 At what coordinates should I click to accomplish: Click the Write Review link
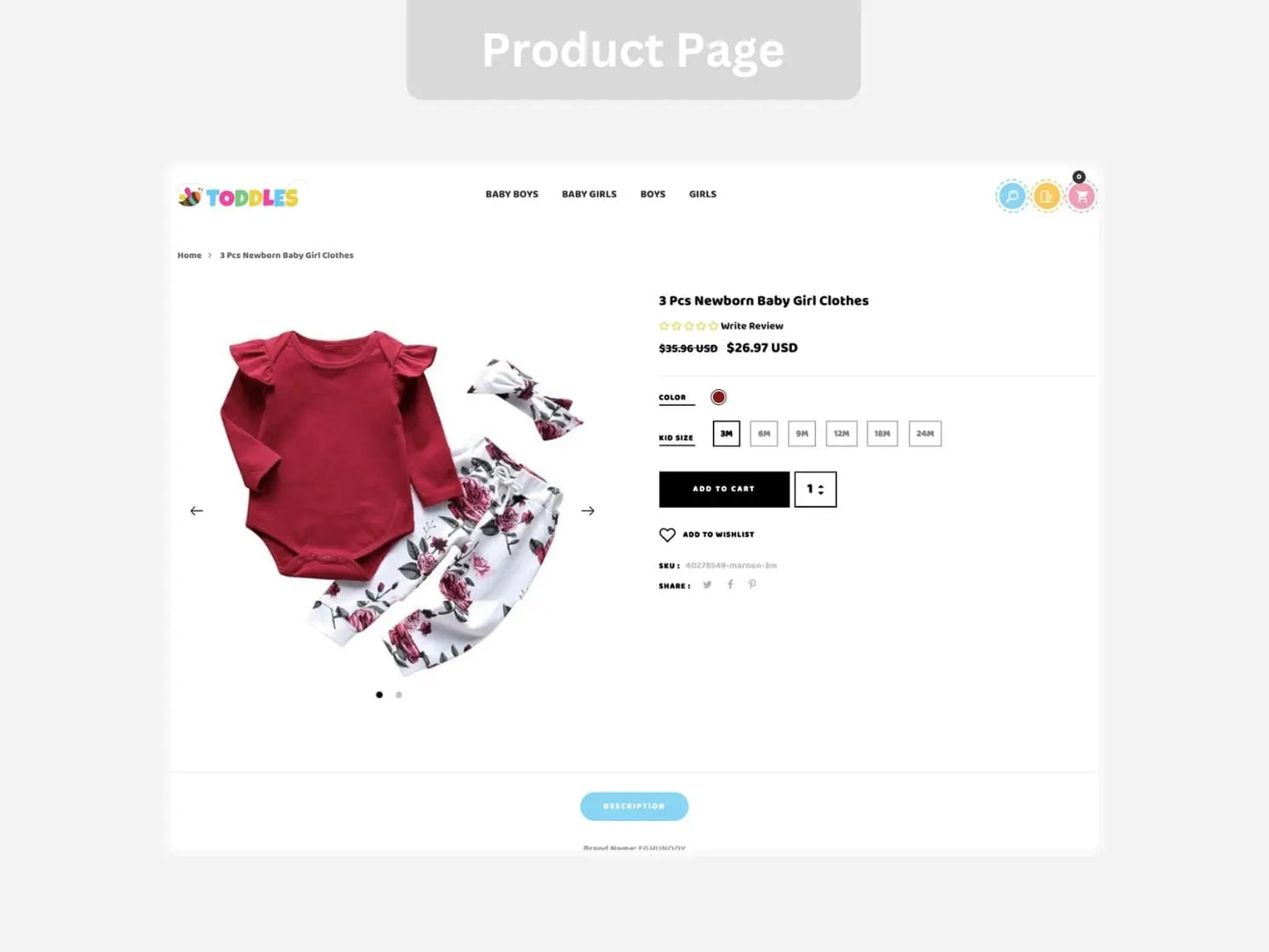tap(752, 326)
